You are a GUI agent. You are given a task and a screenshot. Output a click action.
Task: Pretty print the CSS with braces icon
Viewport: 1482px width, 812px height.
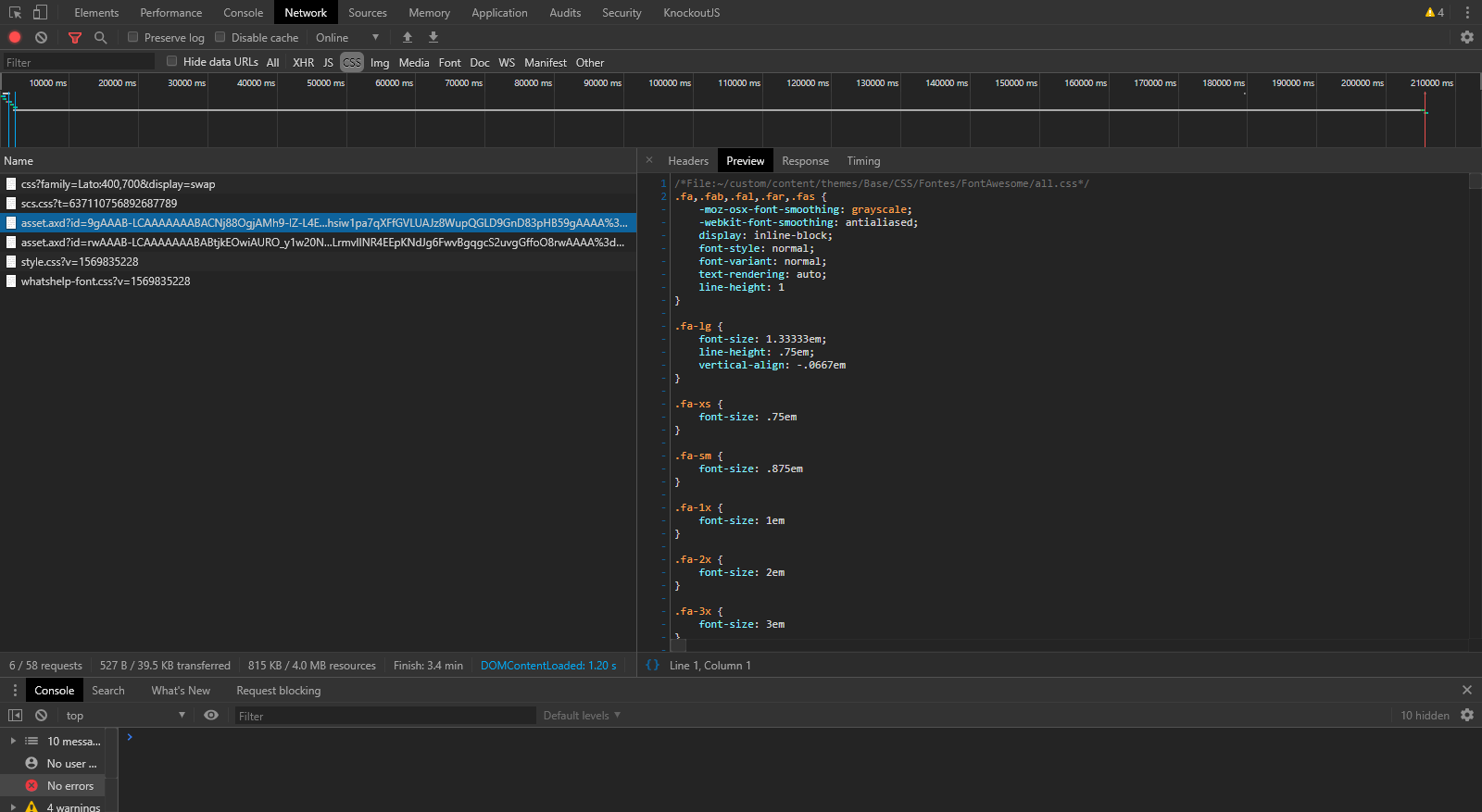(x=653, y=665)
